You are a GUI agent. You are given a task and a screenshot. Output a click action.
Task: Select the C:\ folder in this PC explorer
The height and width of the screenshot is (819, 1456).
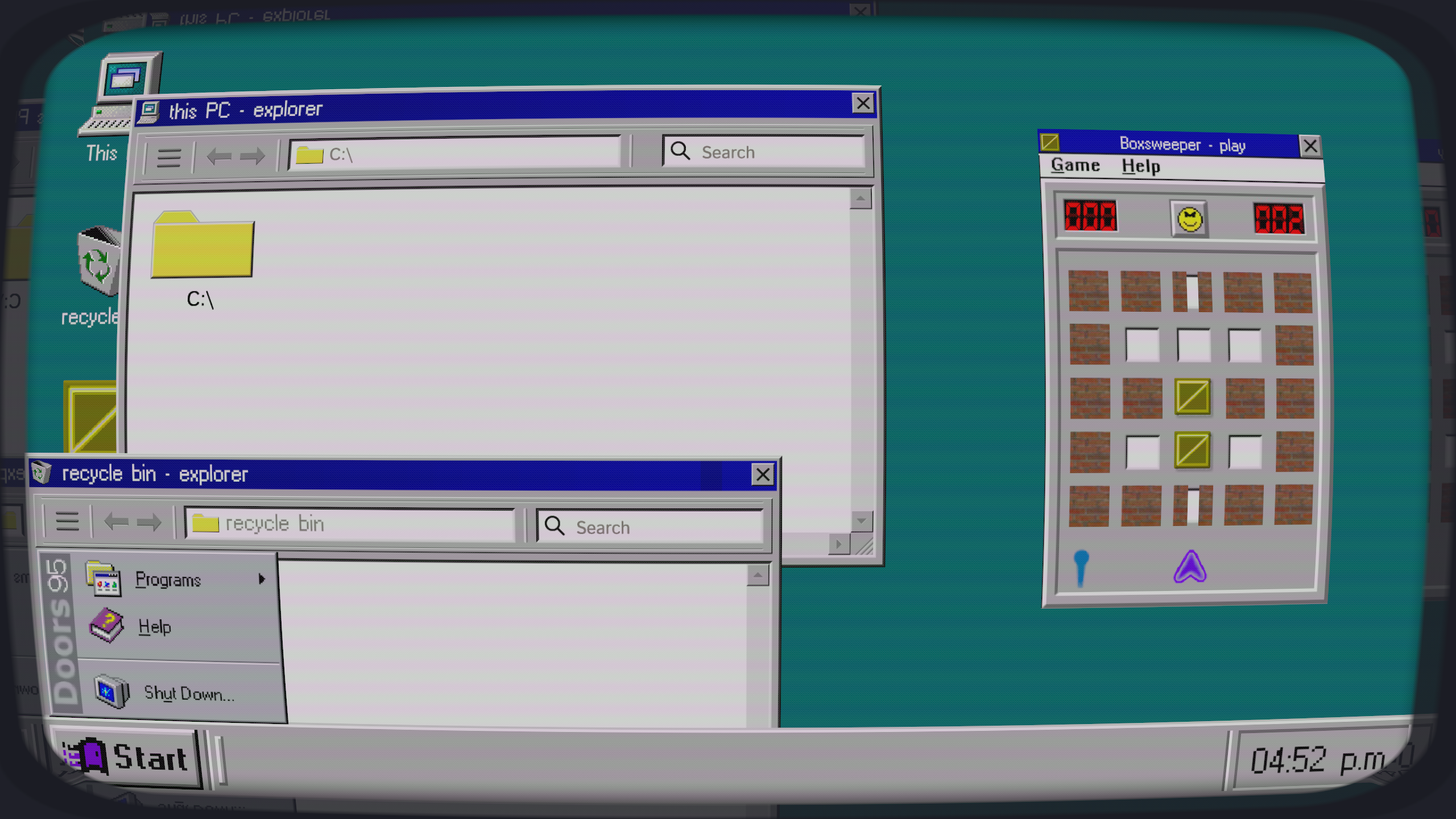coord(202,259)
